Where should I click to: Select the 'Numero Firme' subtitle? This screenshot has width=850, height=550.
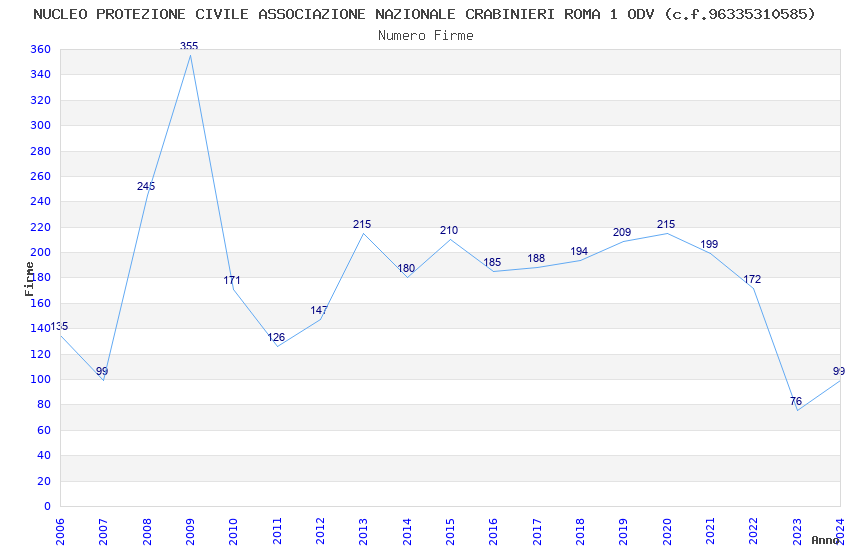(x=426, y=36)
